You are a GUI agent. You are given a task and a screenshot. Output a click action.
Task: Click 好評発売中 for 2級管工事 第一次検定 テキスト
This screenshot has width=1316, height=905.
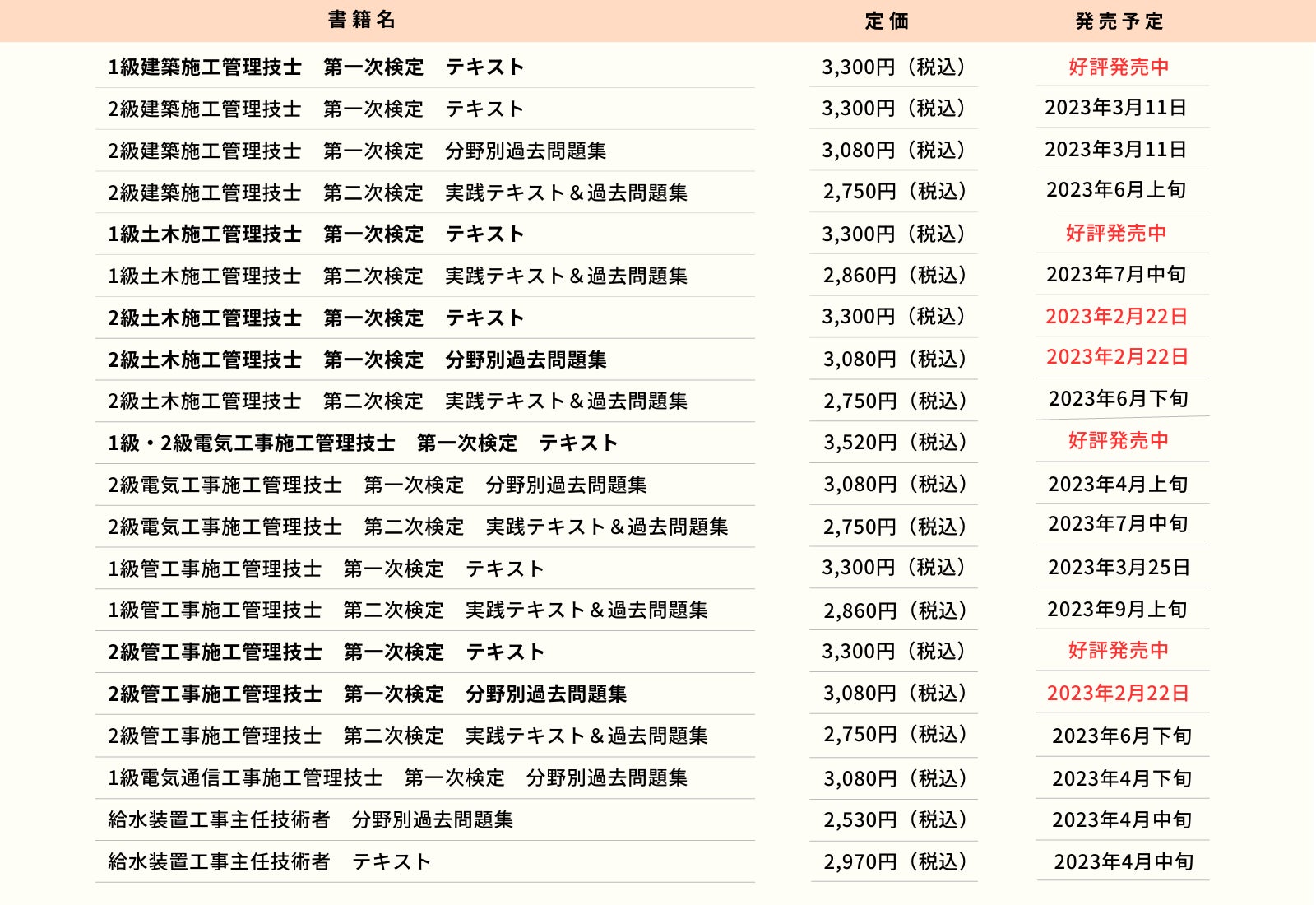tap(1119, 650)
